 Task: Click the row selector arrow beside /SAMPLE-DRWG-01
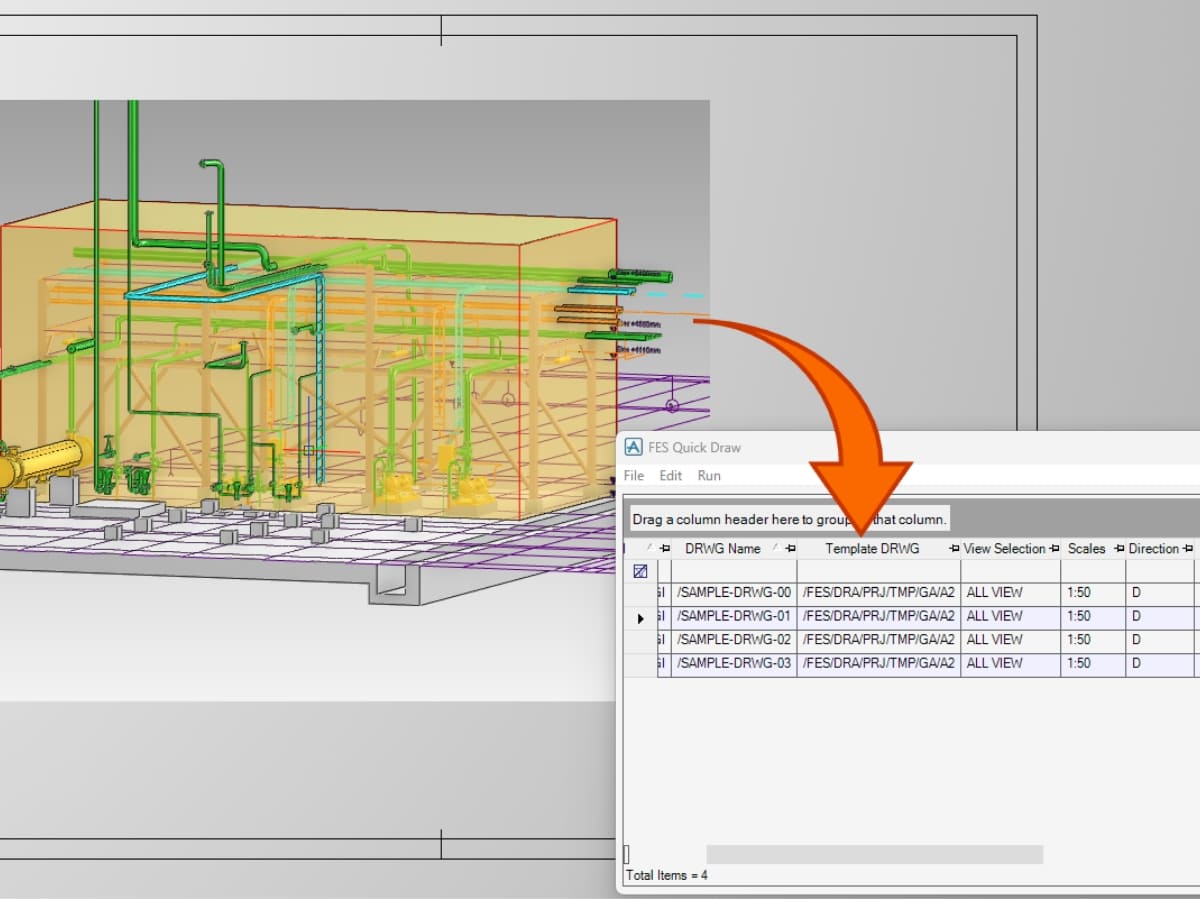(639, 616)
